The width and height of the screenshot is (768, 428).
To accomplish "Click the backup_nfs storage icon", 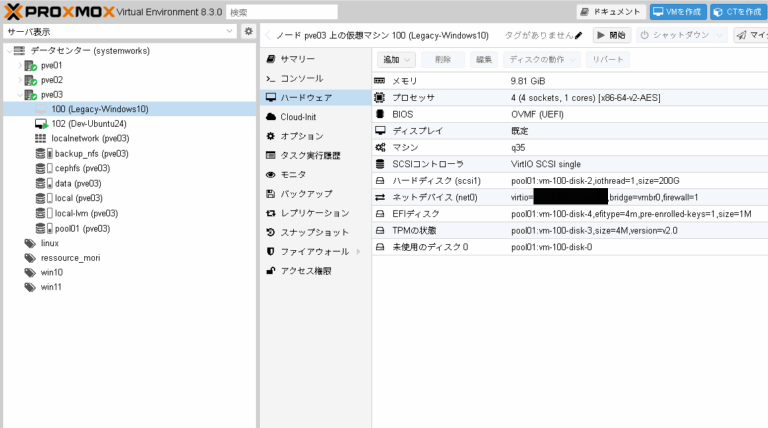I will point(44,154).
